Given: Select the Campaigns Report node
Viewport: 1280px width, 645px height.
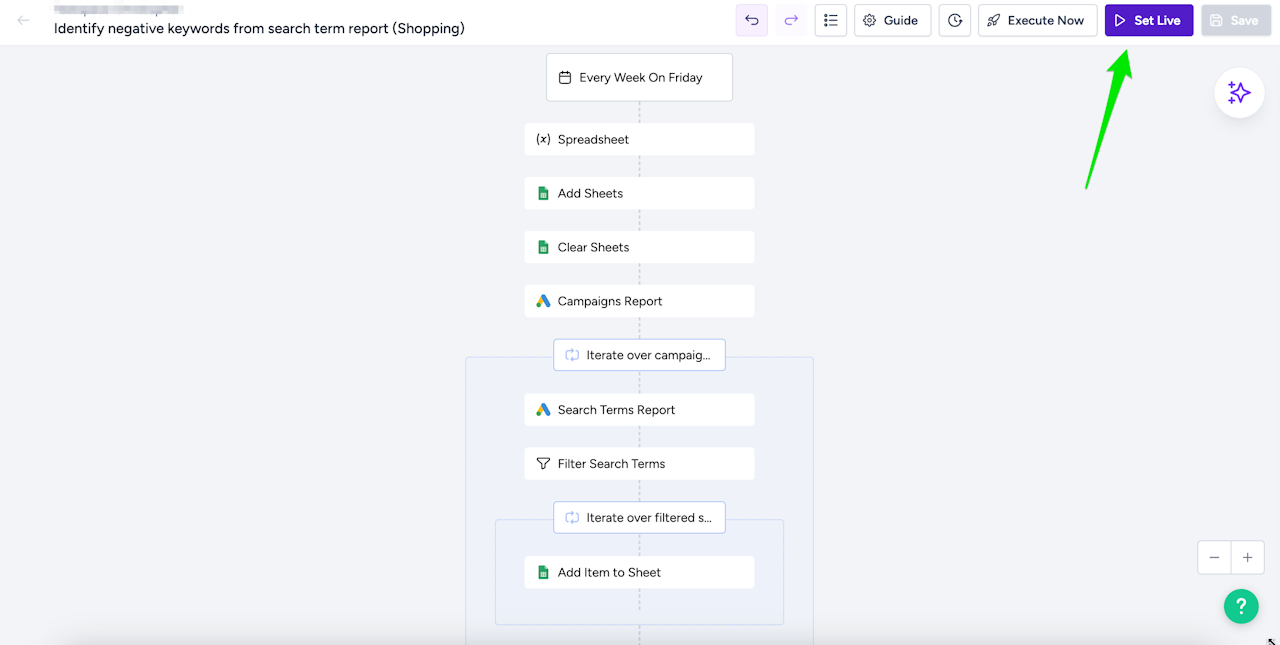Looking at the screenshot, I should tap(639, 301).
